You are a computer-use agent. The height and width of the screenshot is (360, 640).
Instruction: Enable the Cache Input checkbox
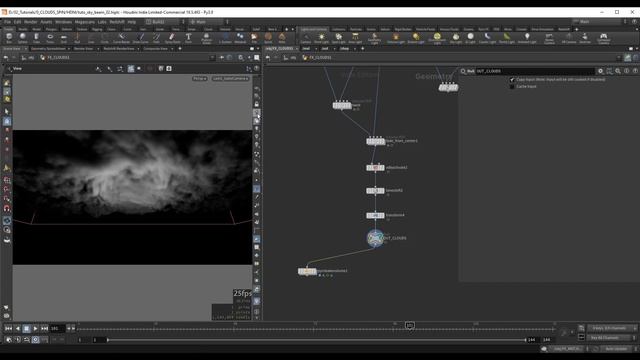[x=512, y=87]
